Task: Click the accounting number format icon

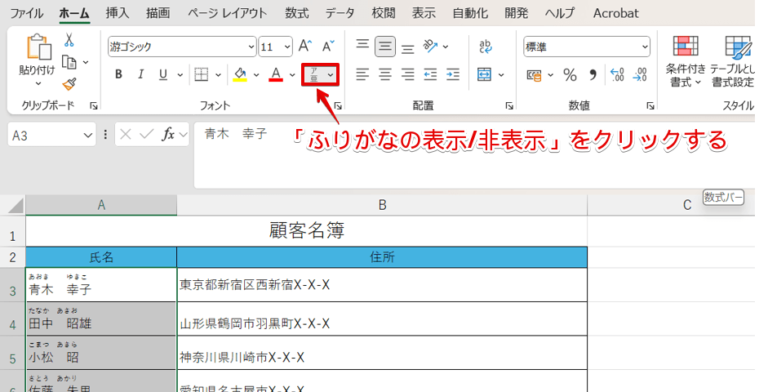Action: (x=534, y=75)
